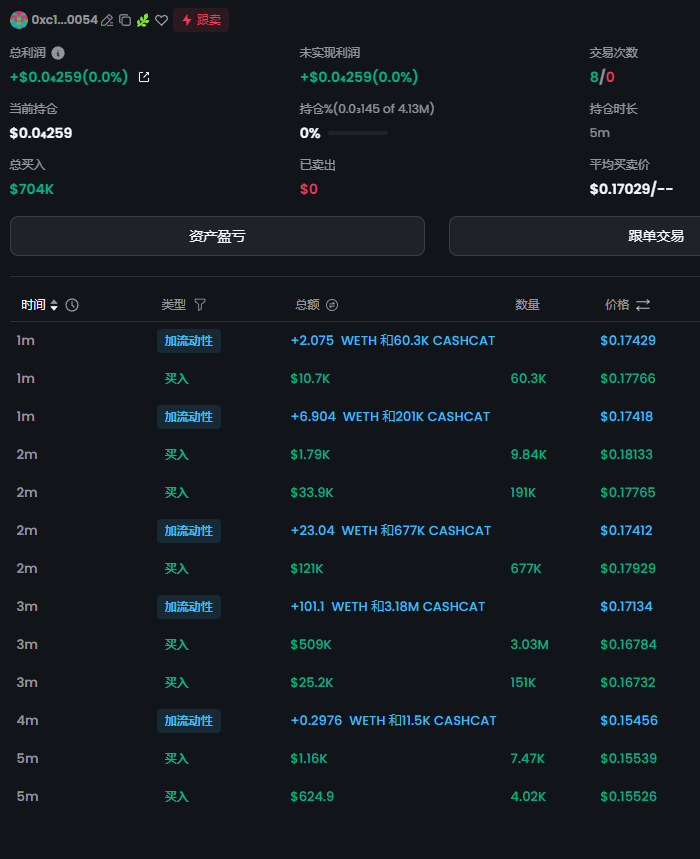This screenshot has height=859, width=700.
Task: Click the $624.9 buy amount
Action: pyautogui.click(x=312, y=797)
